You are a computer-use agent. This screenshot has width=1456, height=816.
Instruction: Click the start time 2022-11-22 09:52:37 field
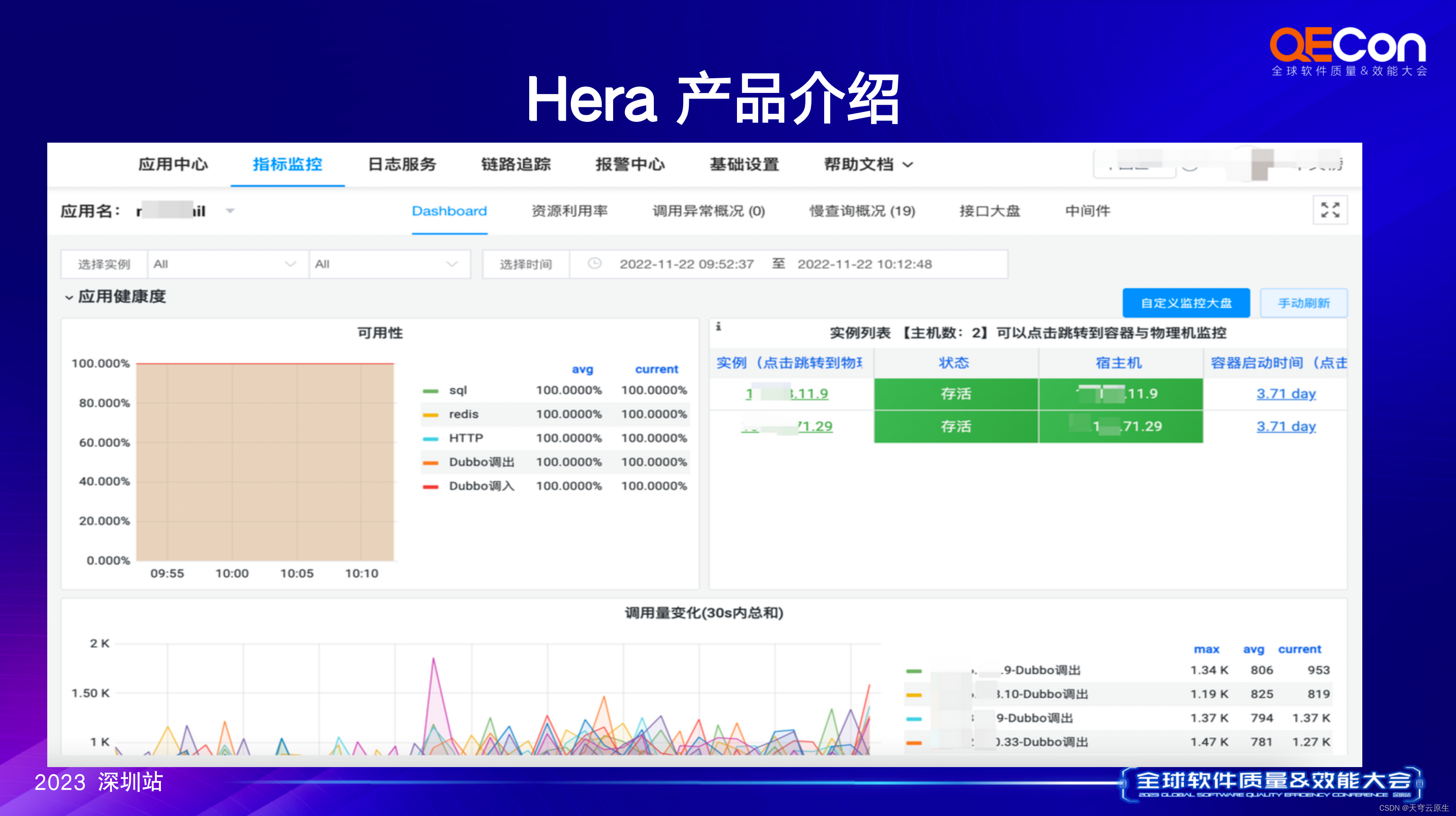686,264
